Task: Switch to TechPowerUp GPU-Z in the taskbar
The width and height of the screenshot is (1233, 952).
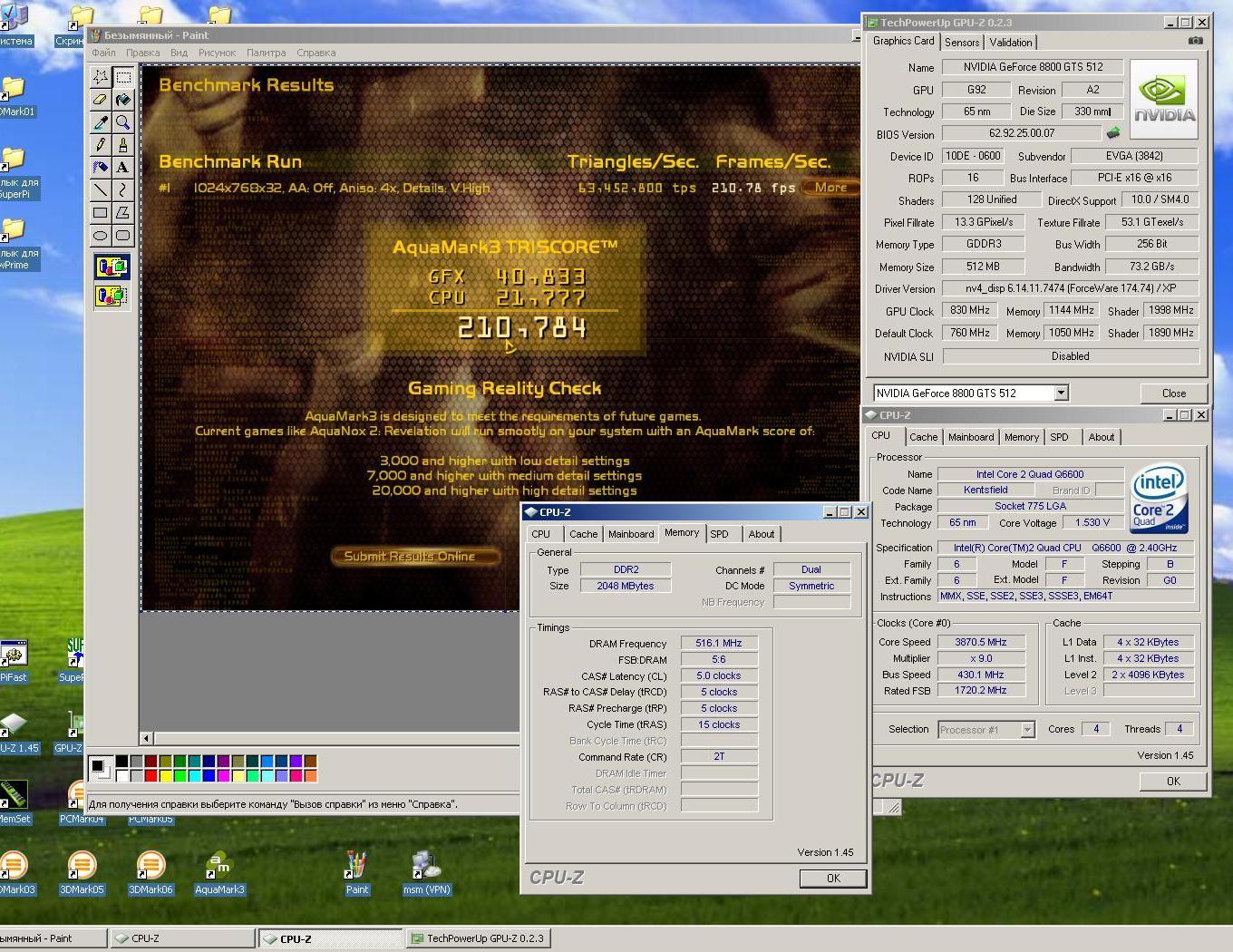Action: click(x=477, y=938)
